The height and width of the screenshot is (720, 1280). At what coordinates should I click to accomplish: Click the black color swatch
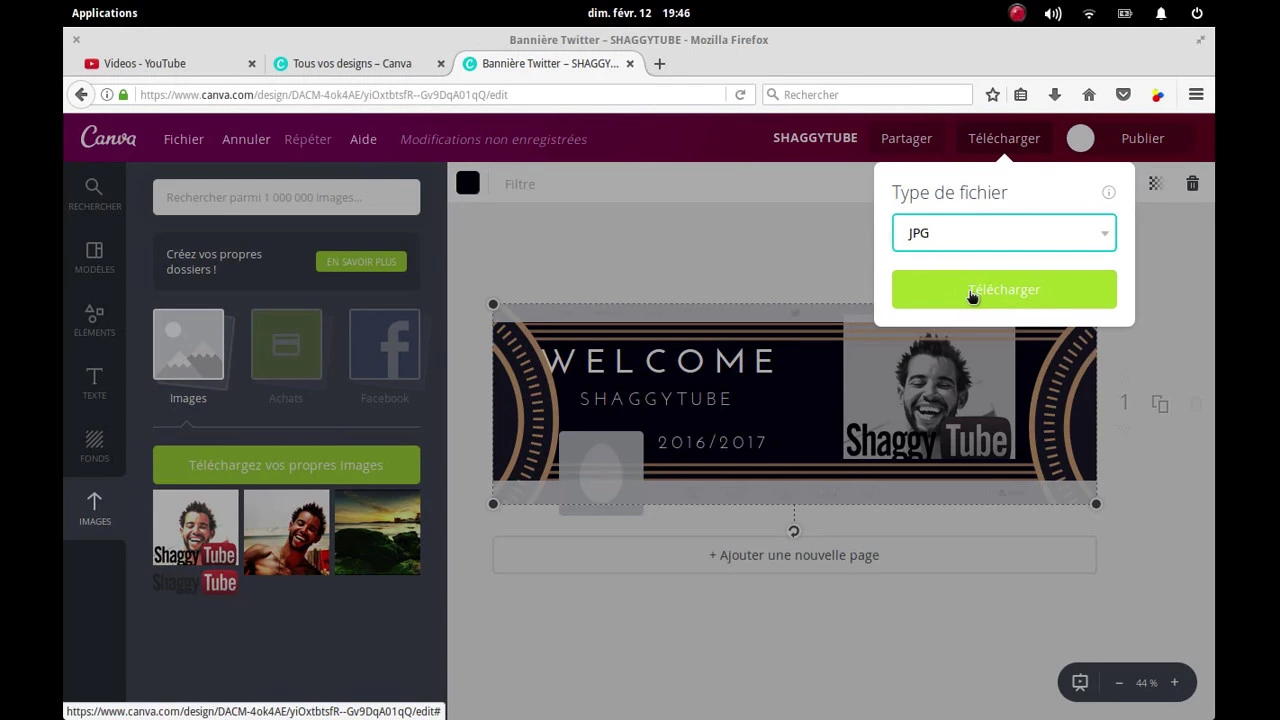tap(468, 183)
